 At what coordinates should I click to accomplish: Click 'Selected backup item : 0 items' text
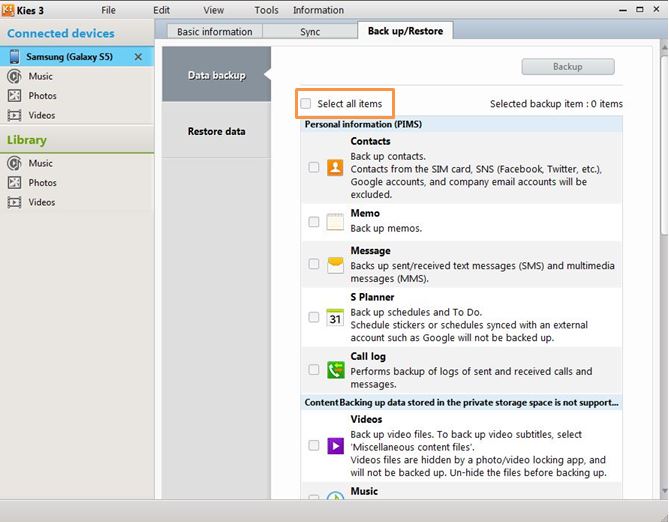click(556, 104)
